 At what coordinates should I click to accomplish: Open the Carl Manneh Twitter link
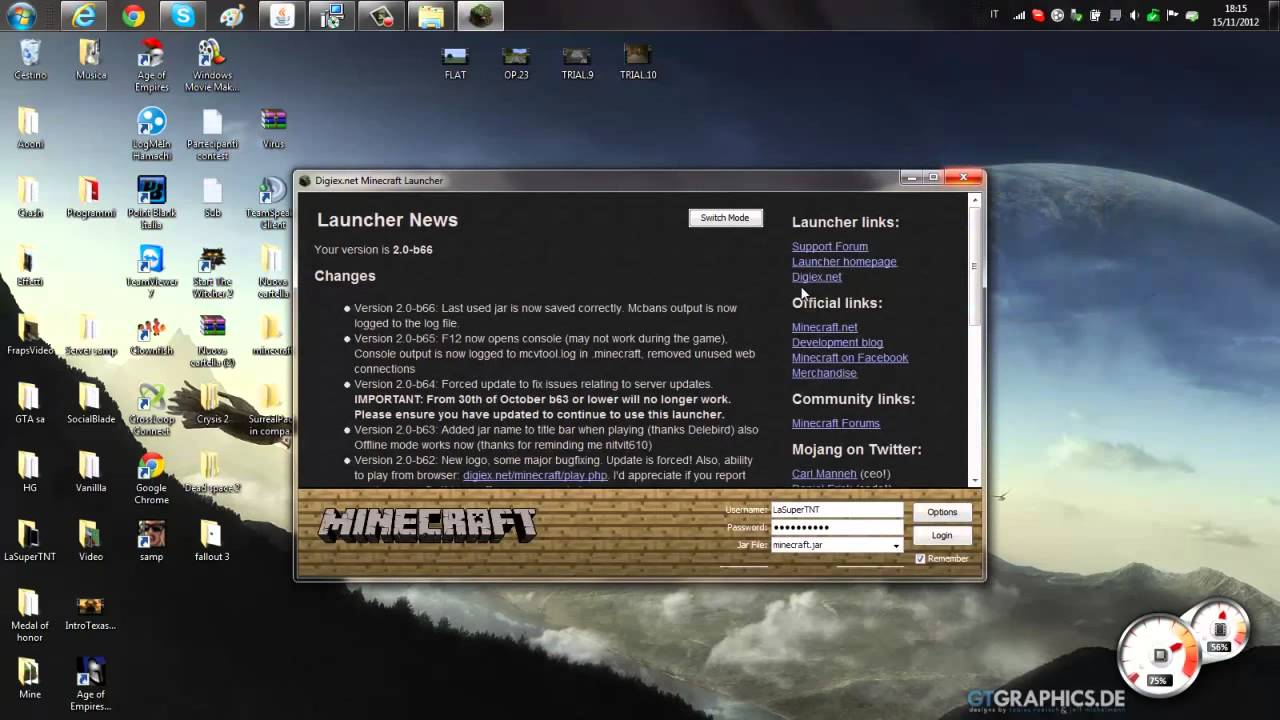[824, 474]
